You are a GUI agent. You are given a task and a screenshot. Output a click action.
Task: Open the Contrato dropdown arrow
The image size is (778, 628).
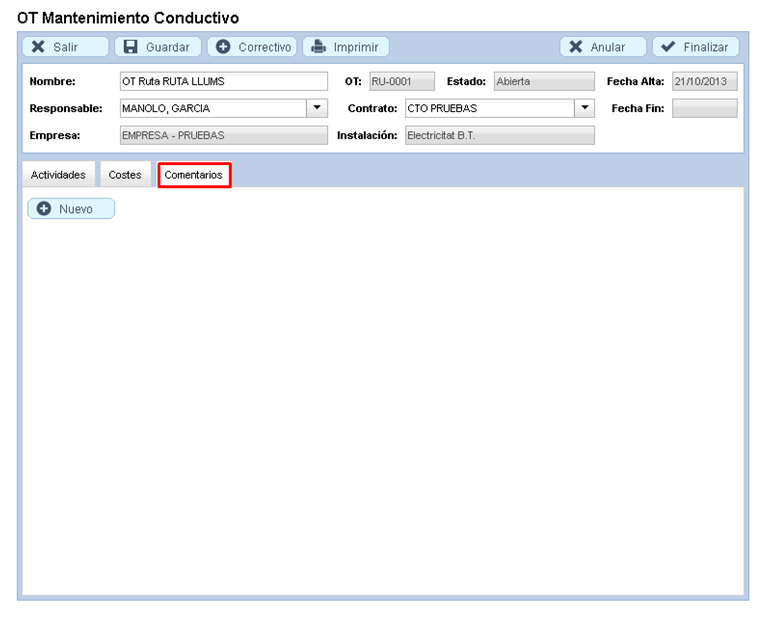tap(585, 108)
